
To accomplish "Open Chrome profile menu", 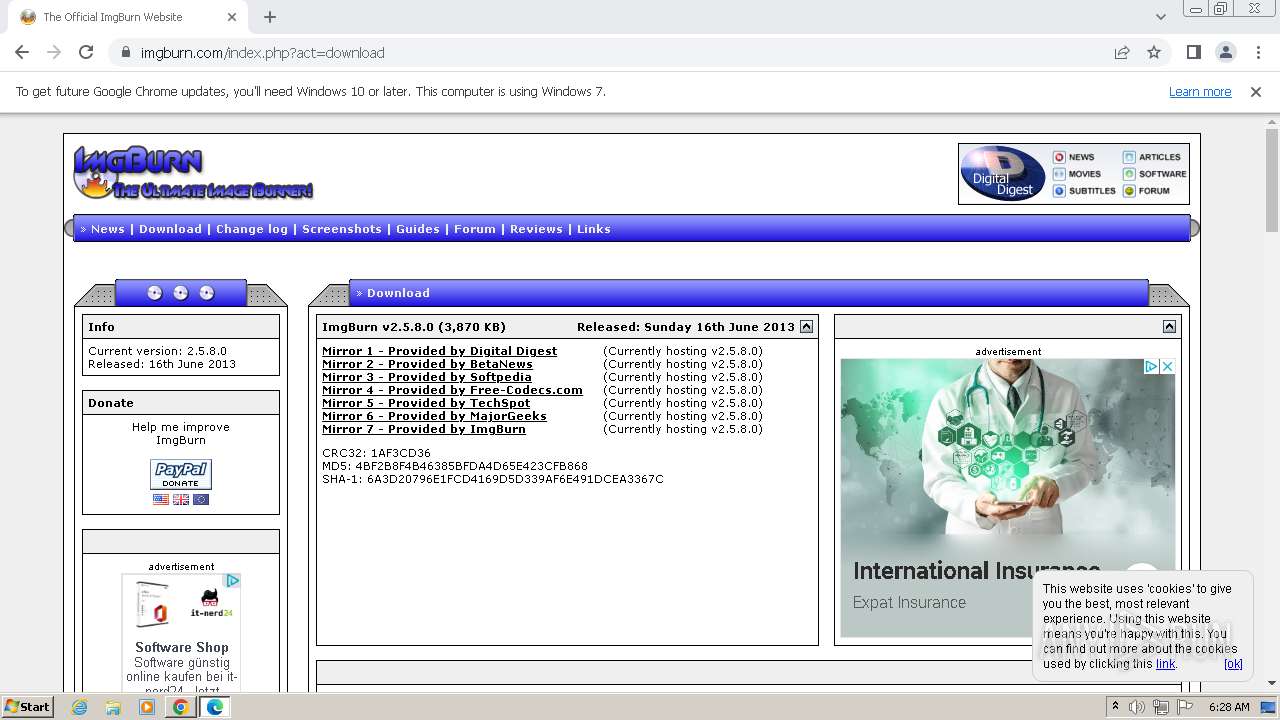I will (x=1225, y=52).
